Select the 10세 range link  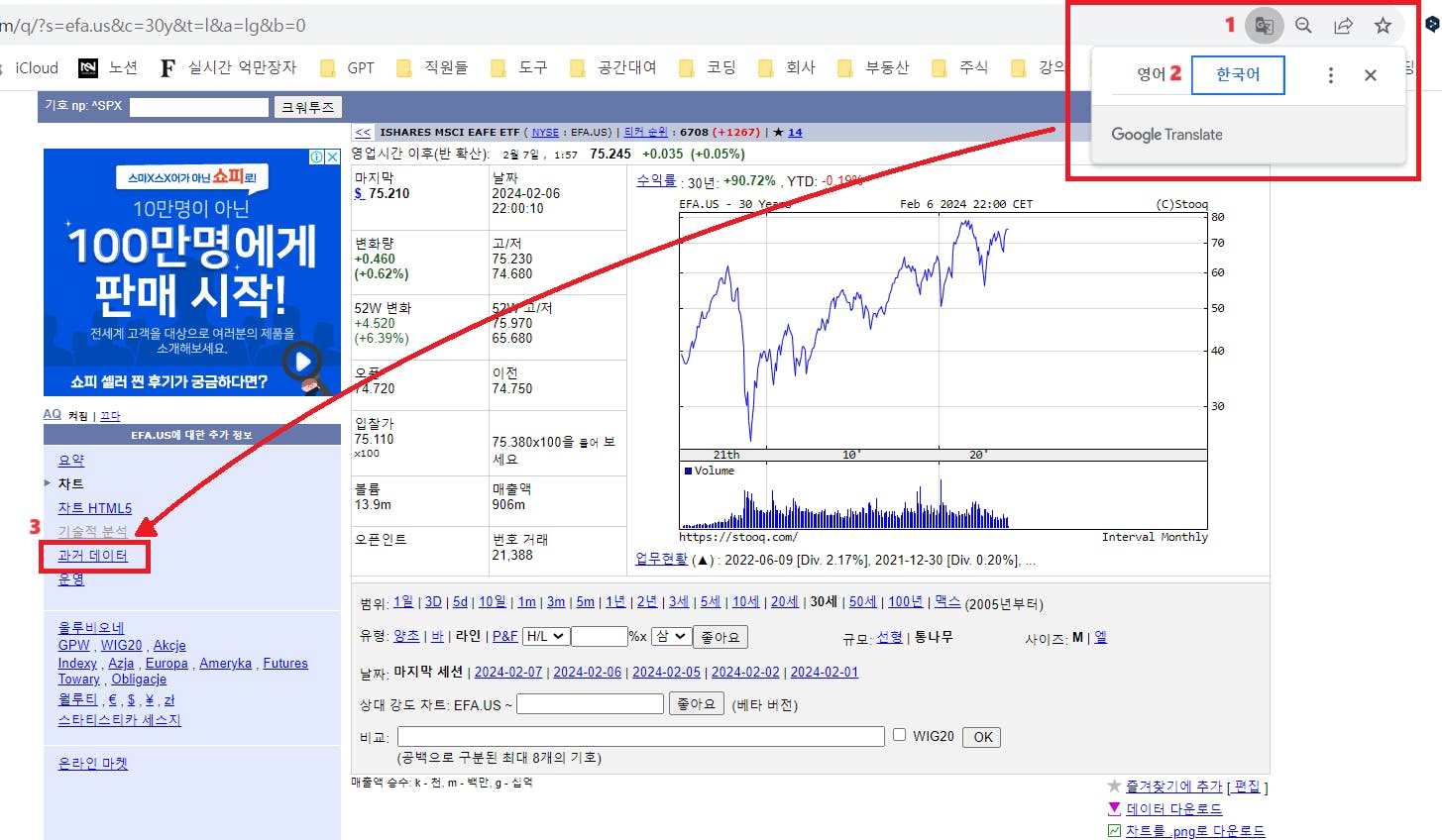point(746,601)
